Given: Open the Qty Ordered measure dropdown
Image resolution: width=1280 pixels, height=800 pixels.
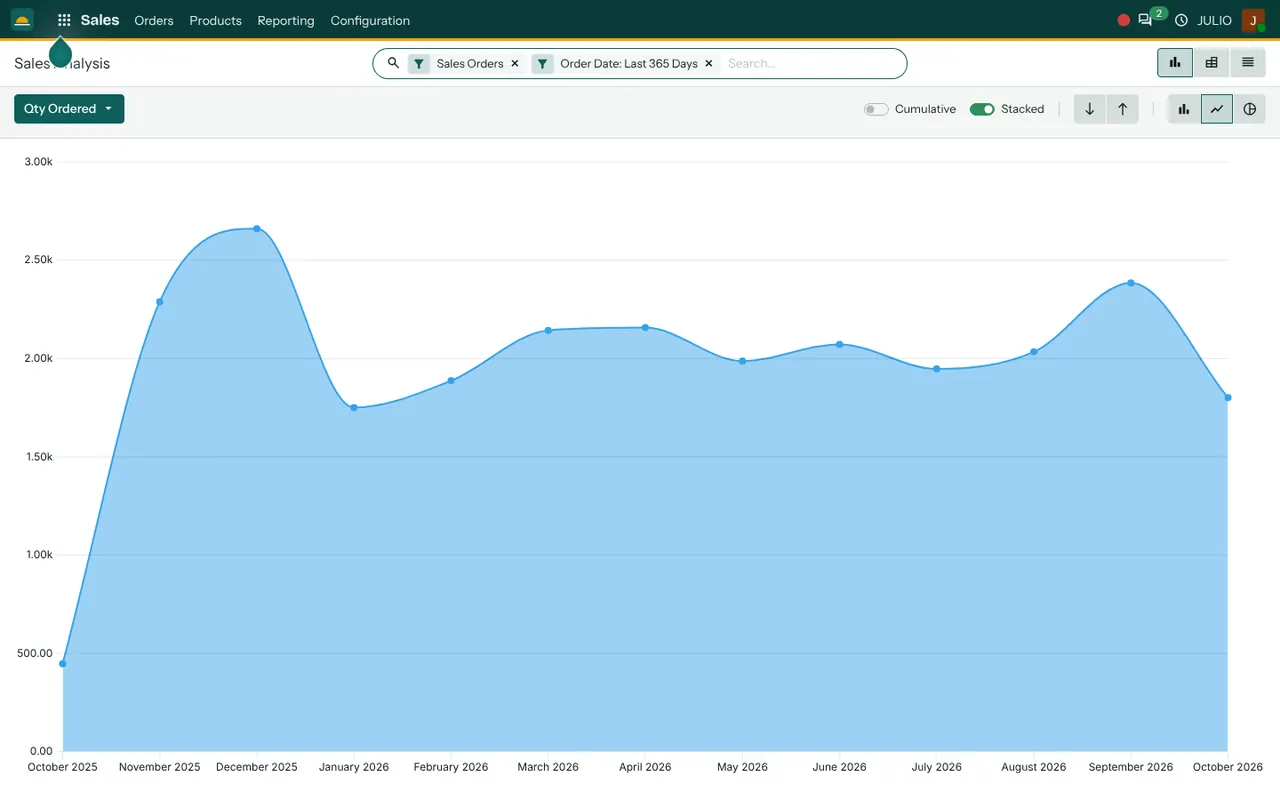Looking at the screenshot, I should 69,109.
